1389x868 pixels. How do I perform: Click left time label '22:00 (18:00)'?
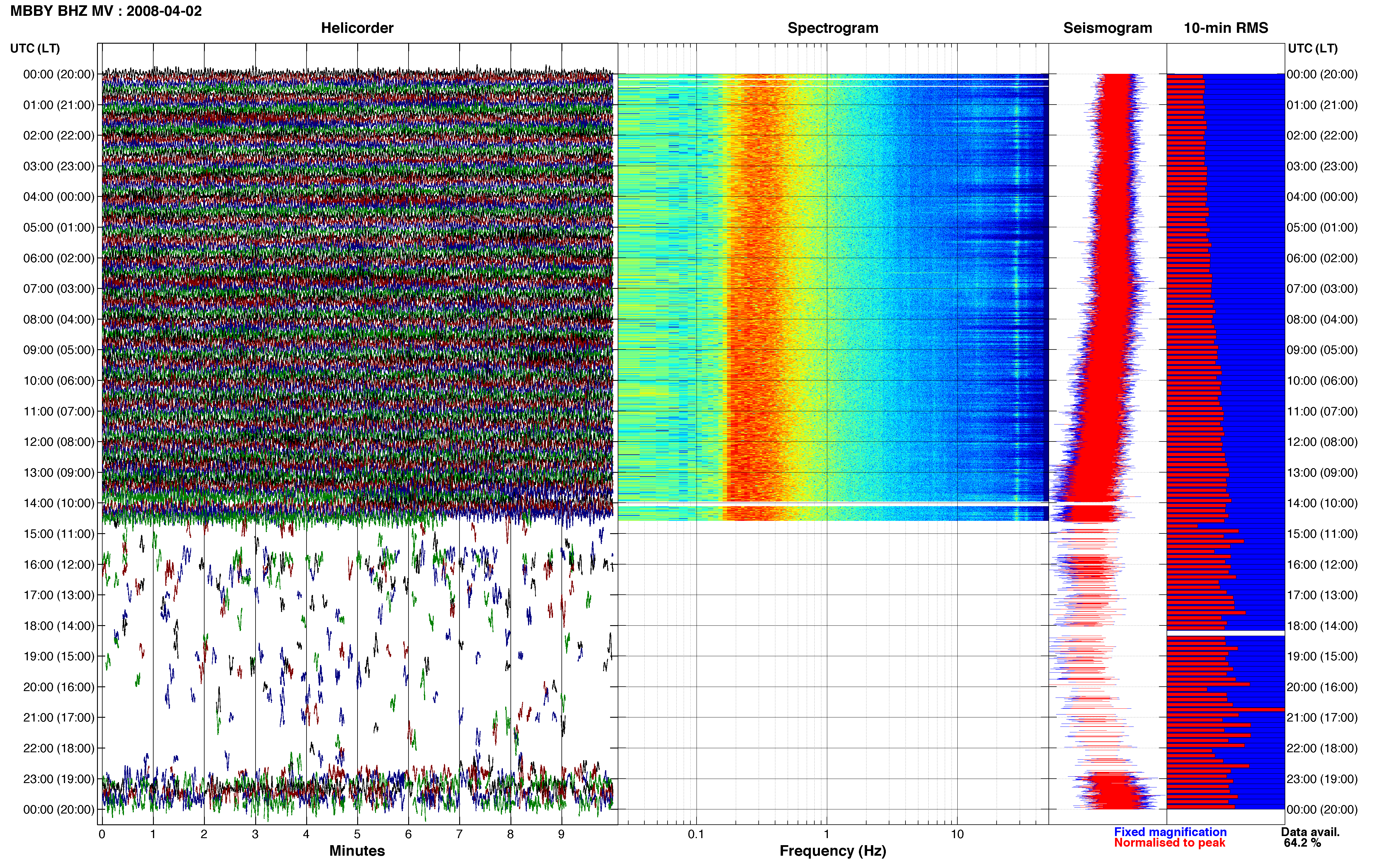point(59,748)
